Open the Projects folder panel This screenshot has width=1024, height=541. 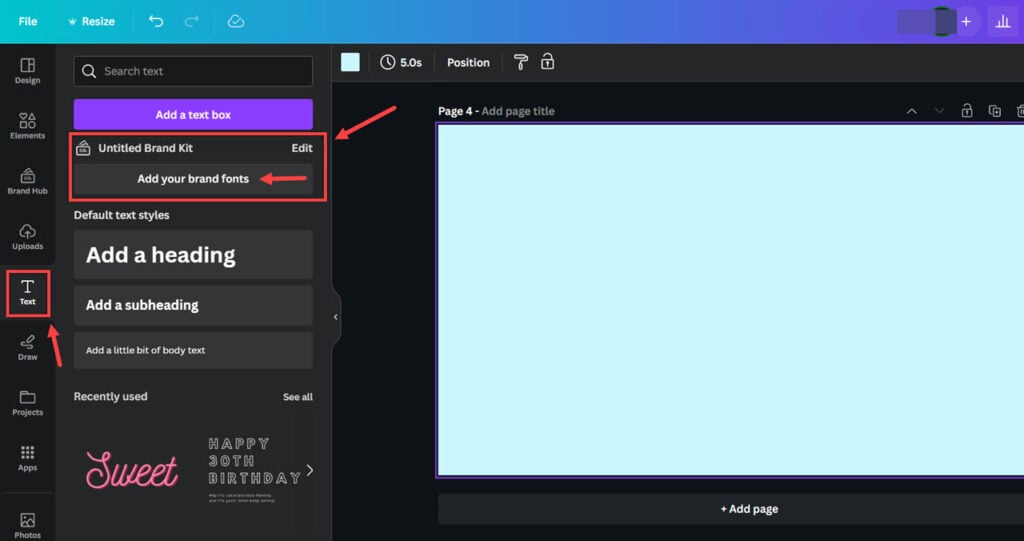[27, 403]
